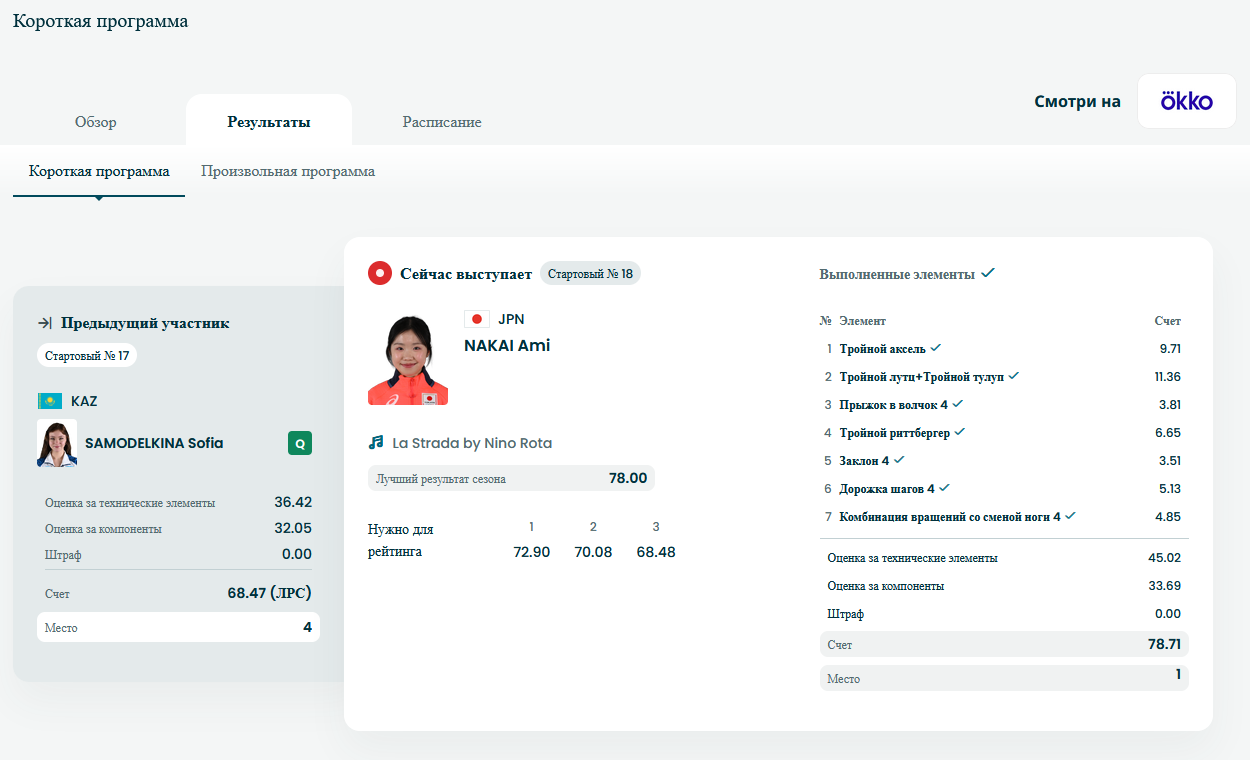Click the Стартовый № 18 badge
This screenshot has height=760, width=1250.
click(x=590, y=273)
